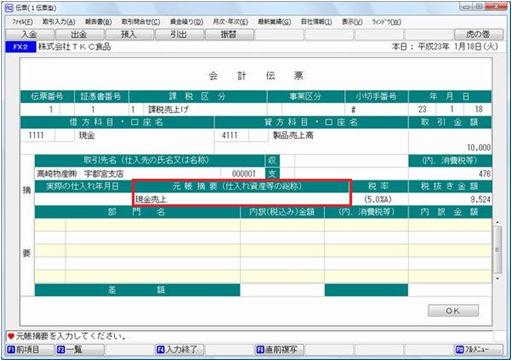Viewport: 512px width, 361px height.
Task: Click the 小切手番号 field with # symbol
Action: click(377, 109)
